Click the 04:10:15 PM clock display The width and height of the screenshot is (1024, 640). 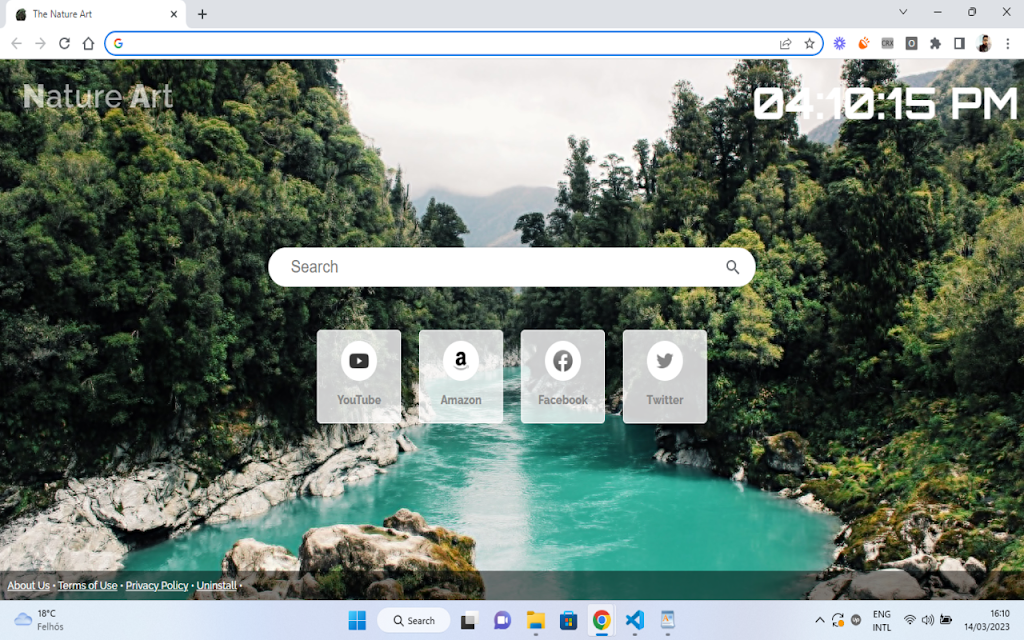coord(885,104)
